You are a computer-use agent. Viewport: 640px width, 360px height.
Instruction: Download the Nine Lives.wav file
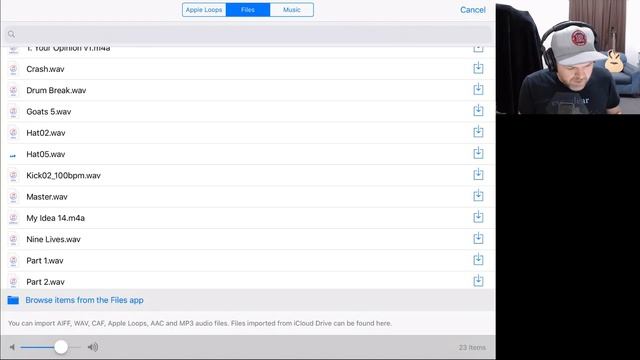478,238
